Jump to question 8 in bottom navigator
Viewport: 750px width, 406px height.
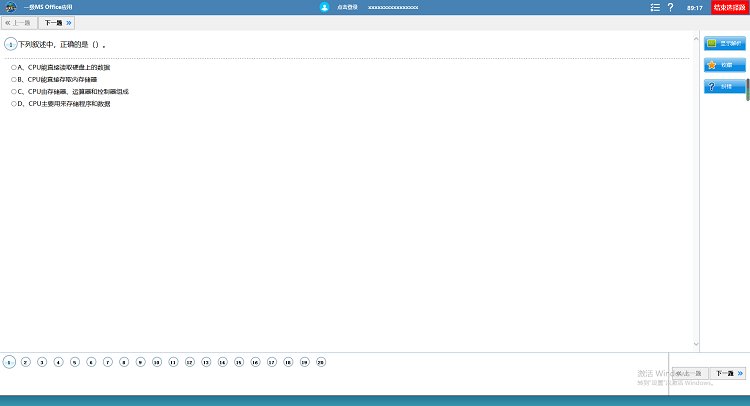[x=124, y=362]
